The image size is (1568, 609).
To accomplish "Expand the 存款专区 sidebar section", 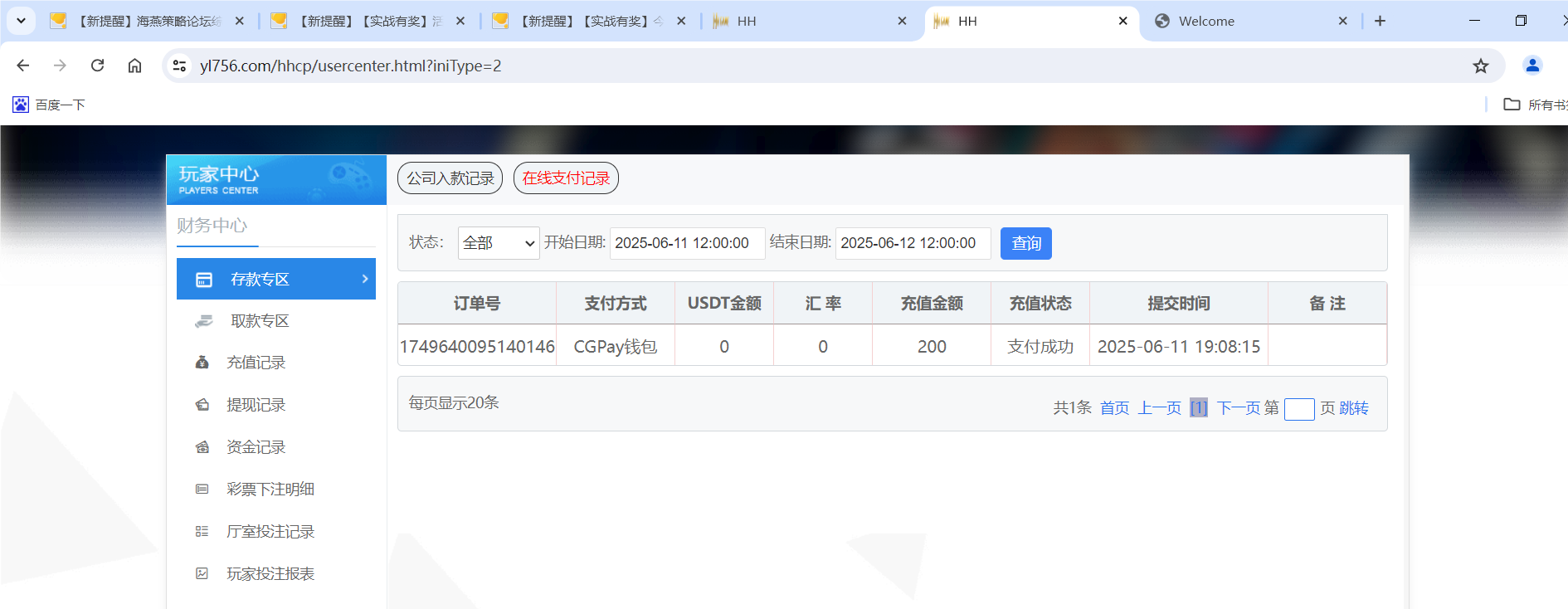I will [x=275, y=280].
